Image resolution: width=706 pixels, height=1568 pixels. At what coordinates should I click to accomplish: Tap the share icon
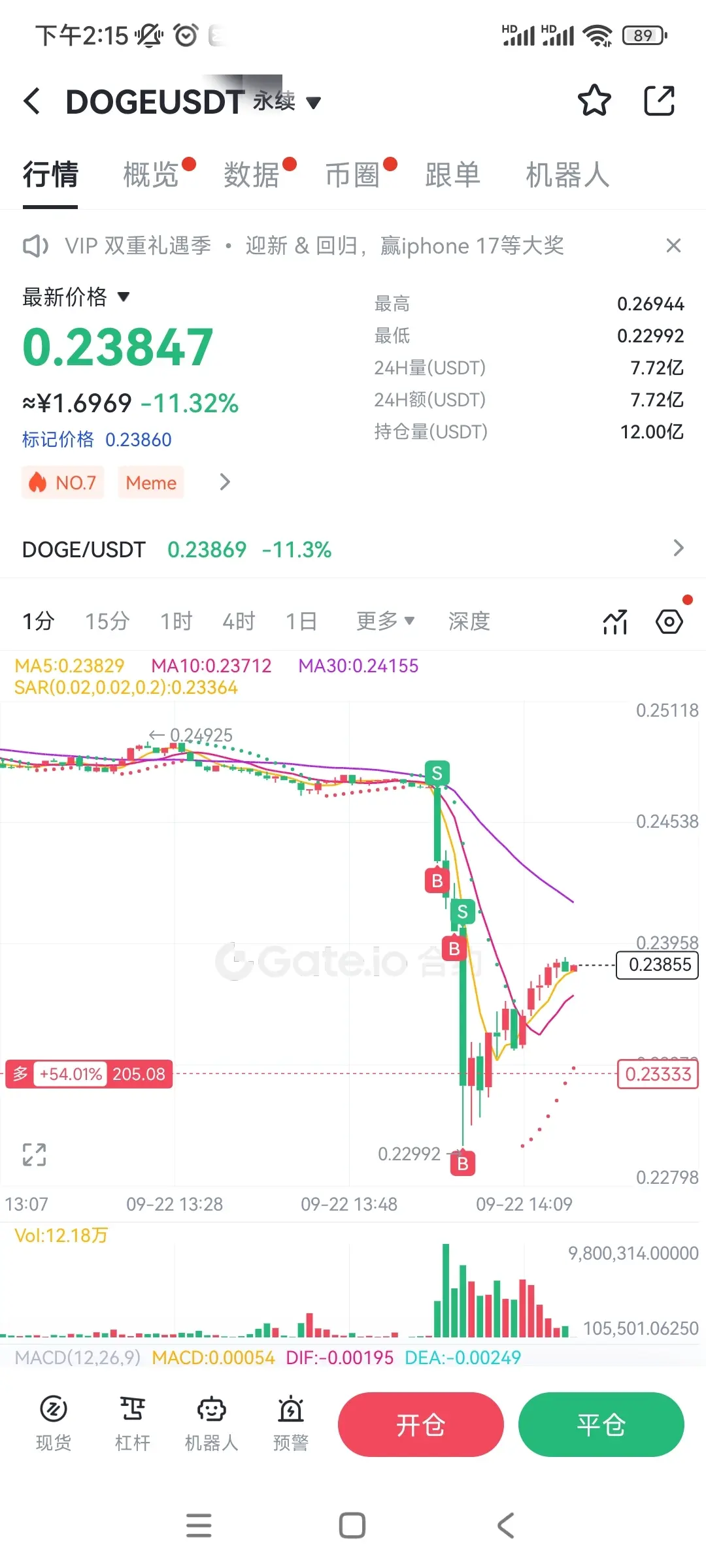click(659, 101)
